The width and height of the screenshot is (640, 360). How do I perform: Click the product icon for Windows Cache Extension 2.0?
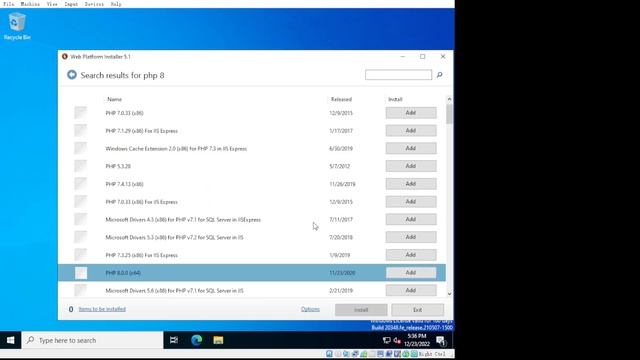81,148
